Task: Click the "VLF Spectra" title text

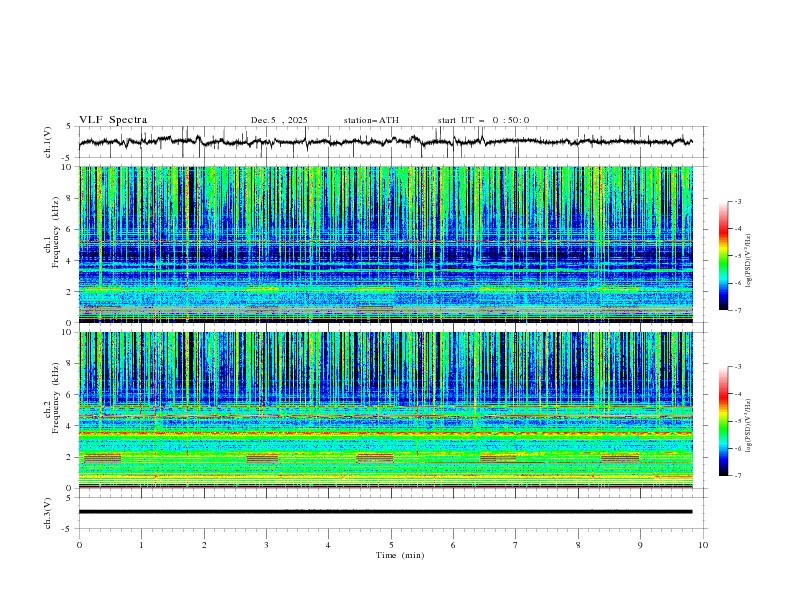Action: 113,120
